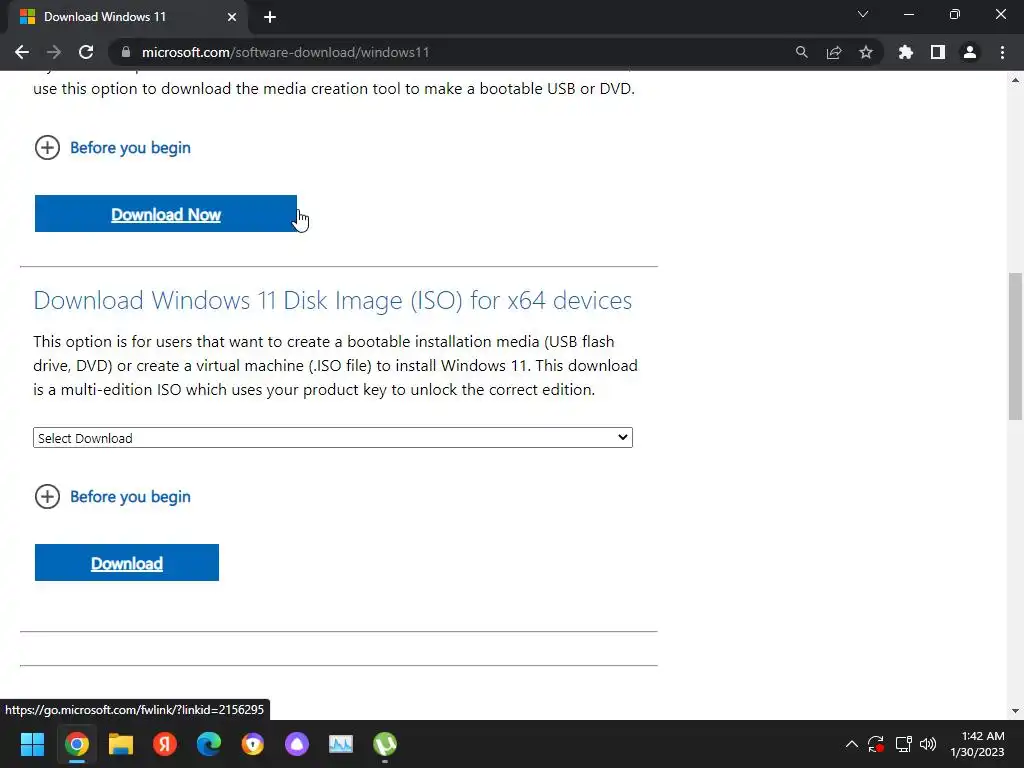Screen dimensions: 1024x768
Task: Click the heading Download Windows 11 Disk Image
Action: 332,300
